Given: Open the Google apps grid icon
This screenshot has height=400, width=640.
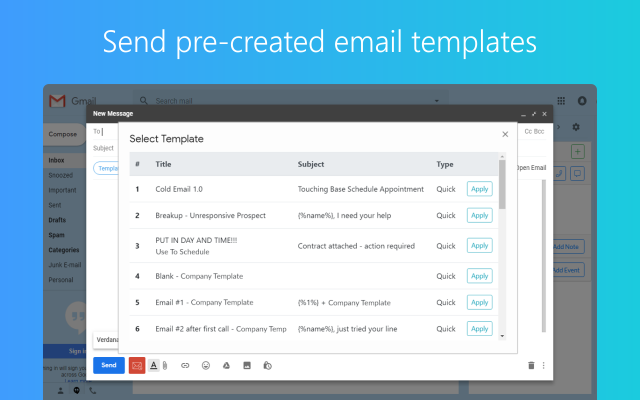Looking at the screenshot, I should coord(561,101).
